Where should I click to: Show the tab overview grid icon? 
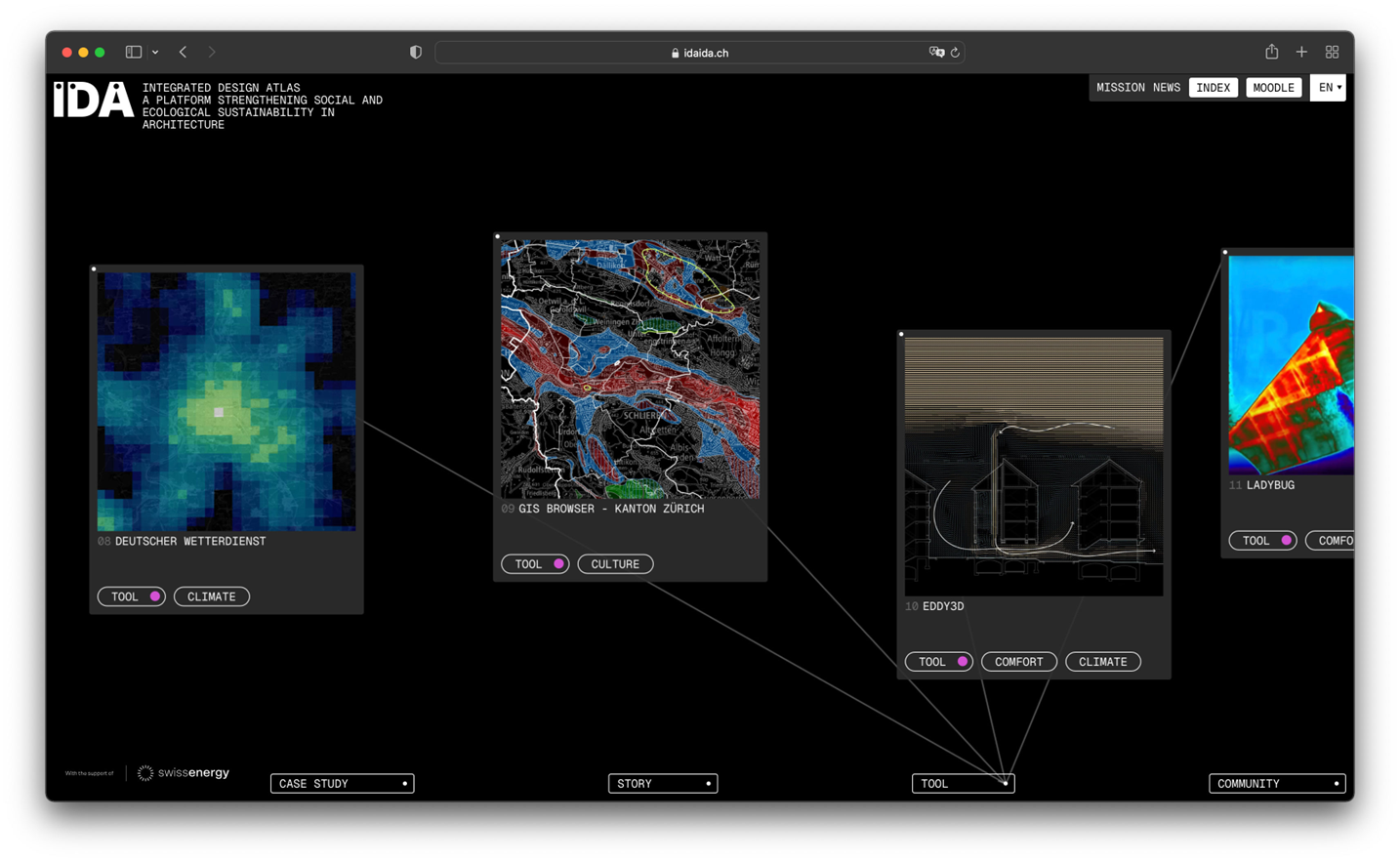[x=1332, y=52]
